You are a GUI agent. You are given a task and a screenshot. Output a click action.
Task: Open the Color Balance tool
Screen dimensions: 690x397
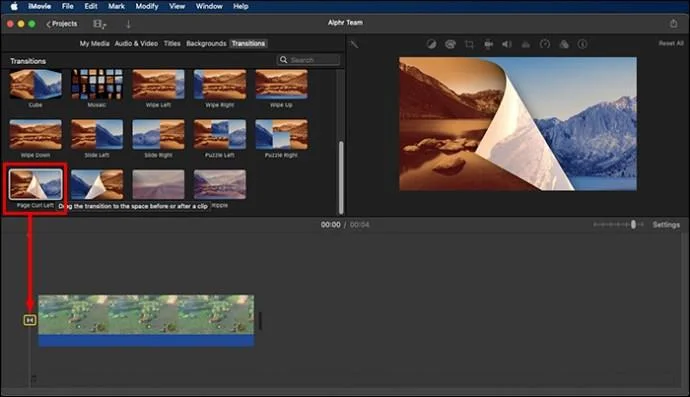(x=431, y=44)
